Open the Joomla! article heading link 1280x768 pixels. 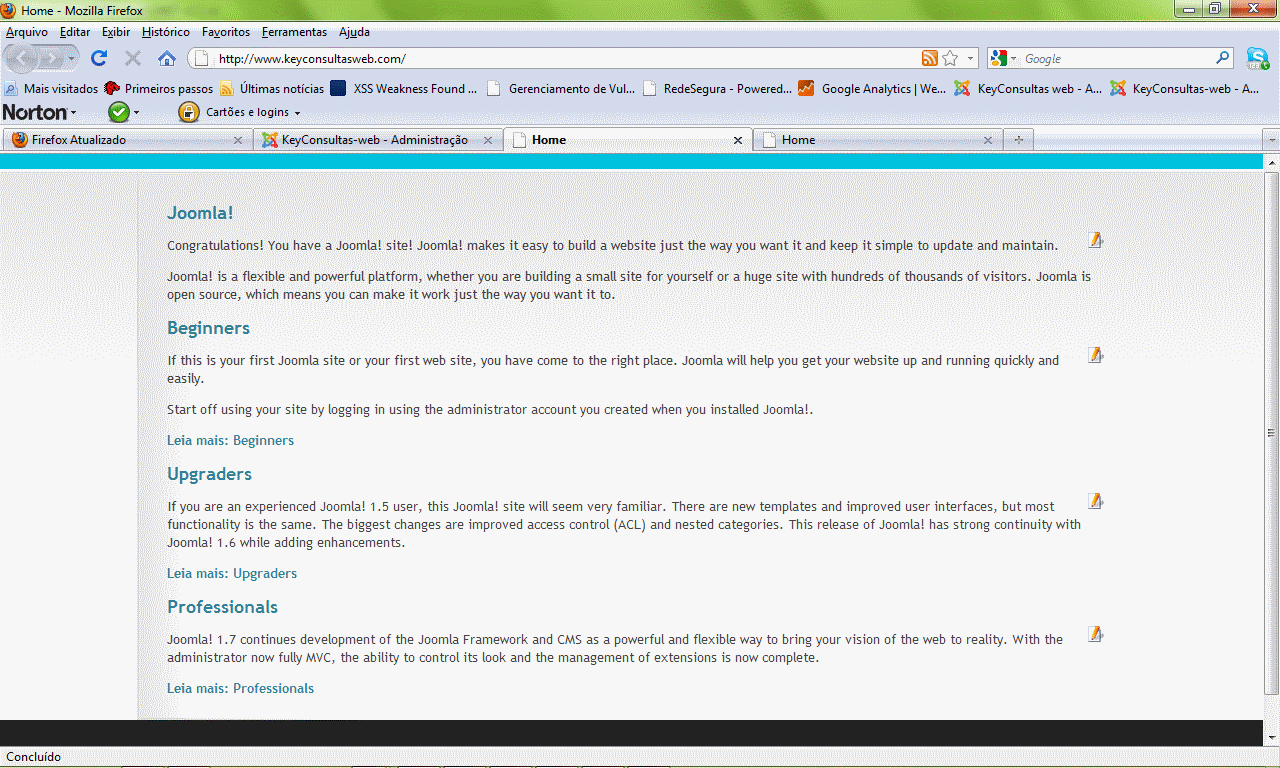pos(200,213)
